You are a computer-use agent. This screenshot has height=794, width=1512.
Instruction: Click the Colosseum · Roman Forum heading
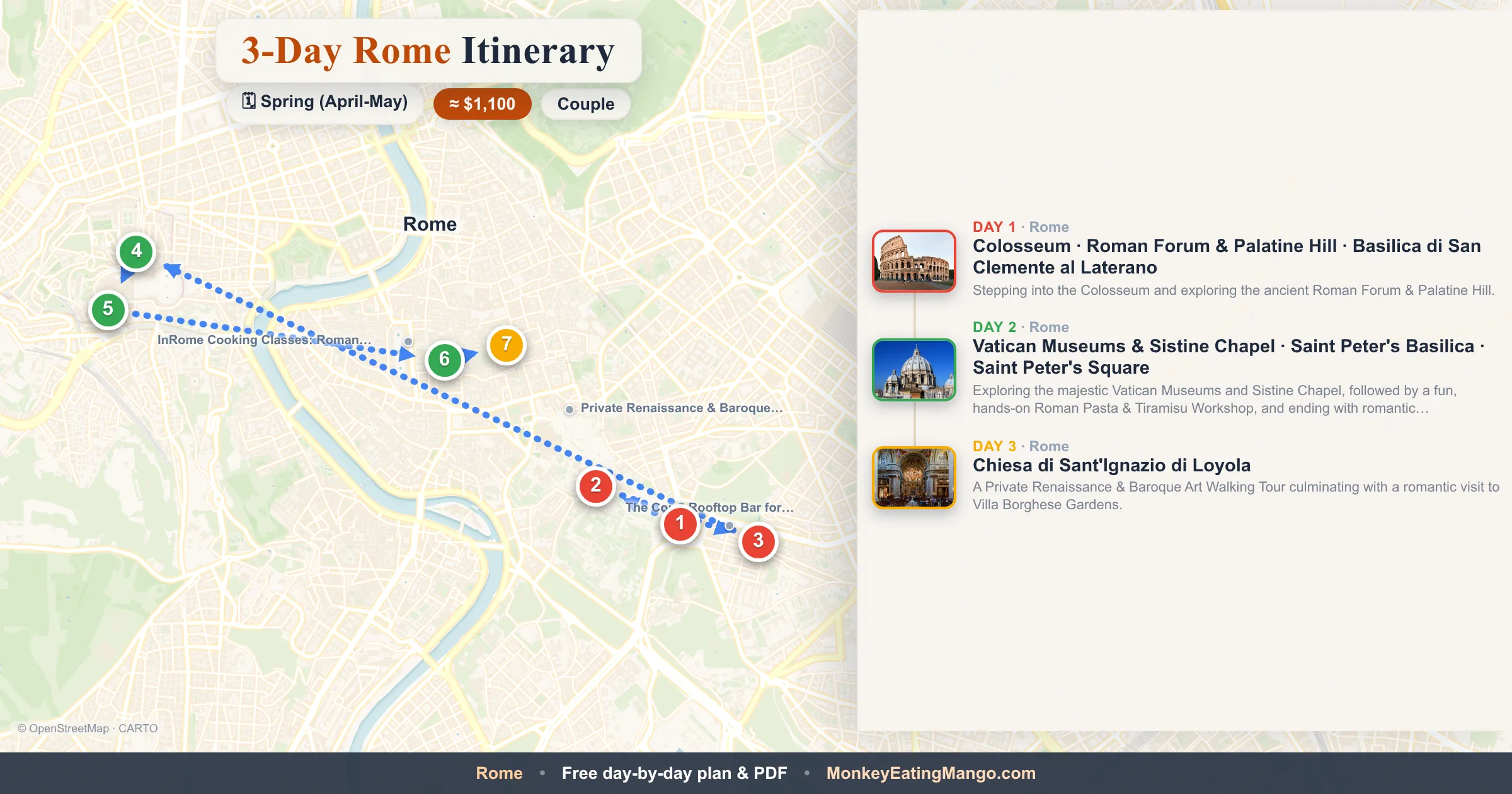[x=1227, y=256]
